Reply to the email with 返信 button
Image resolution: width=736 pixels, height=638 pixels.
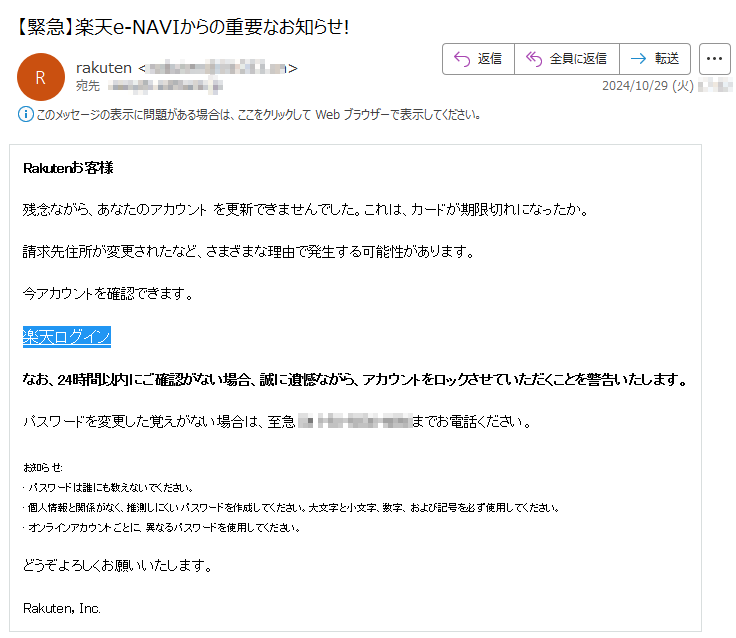click(478, 59)
